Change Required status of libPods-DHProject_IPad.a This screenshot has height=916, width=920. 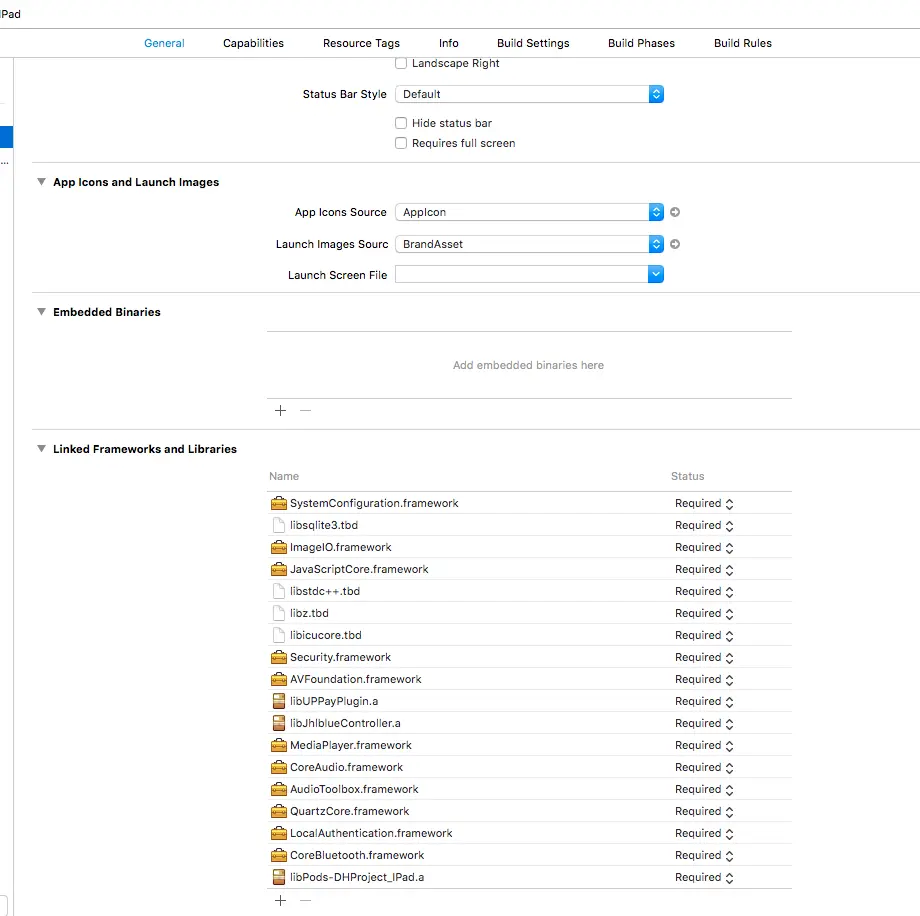point(704,877)
